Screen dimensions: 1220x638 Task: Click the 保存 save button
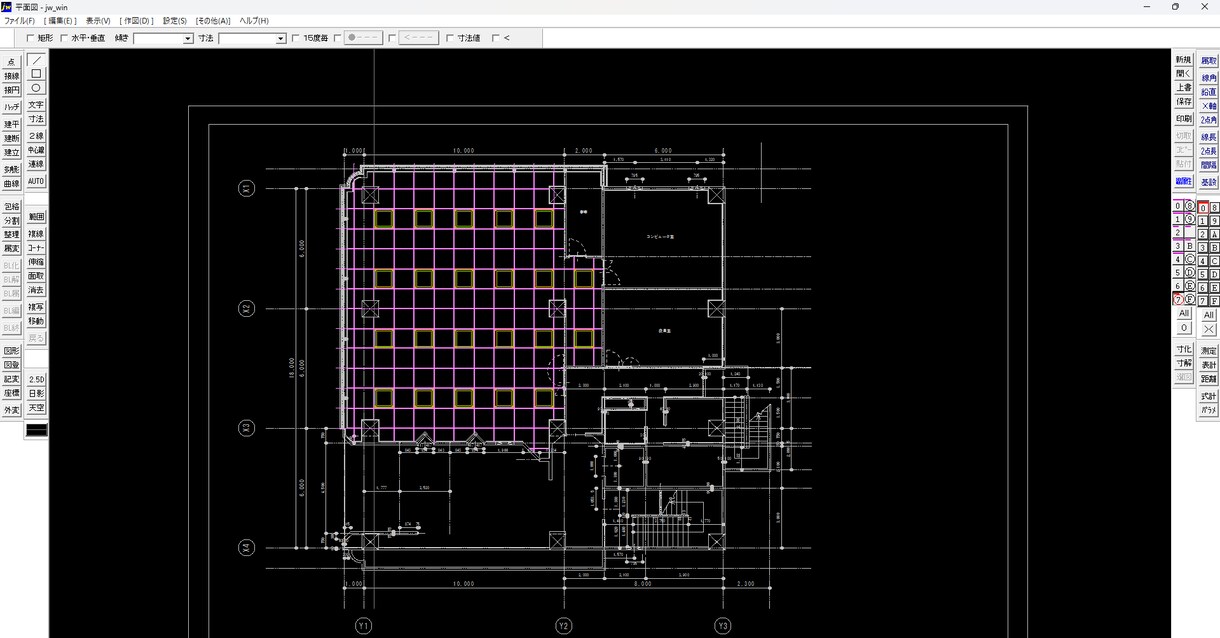(x=1183, y=102)
